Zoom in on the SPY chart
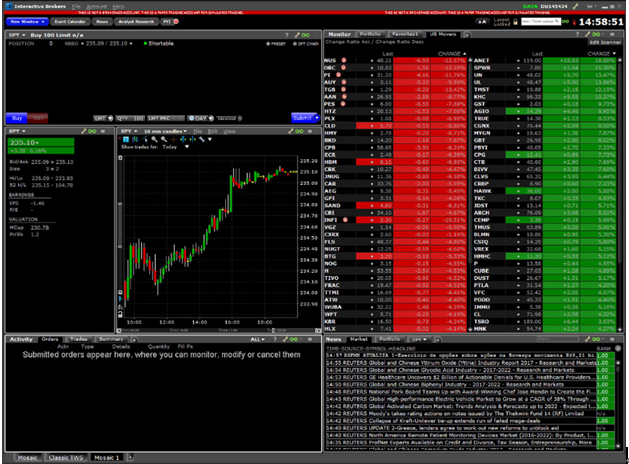The height and width of the screenshot is (464, 629). [x=154, y=139]
